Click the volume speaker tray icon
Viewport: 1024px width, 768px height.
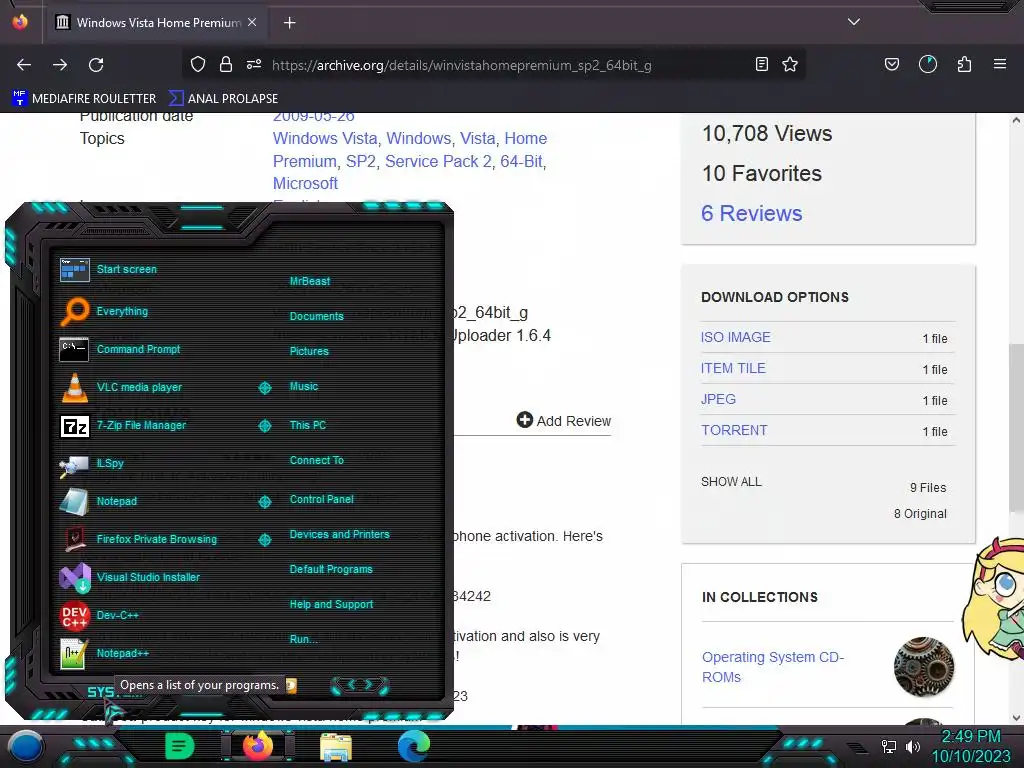coord(912,746)
